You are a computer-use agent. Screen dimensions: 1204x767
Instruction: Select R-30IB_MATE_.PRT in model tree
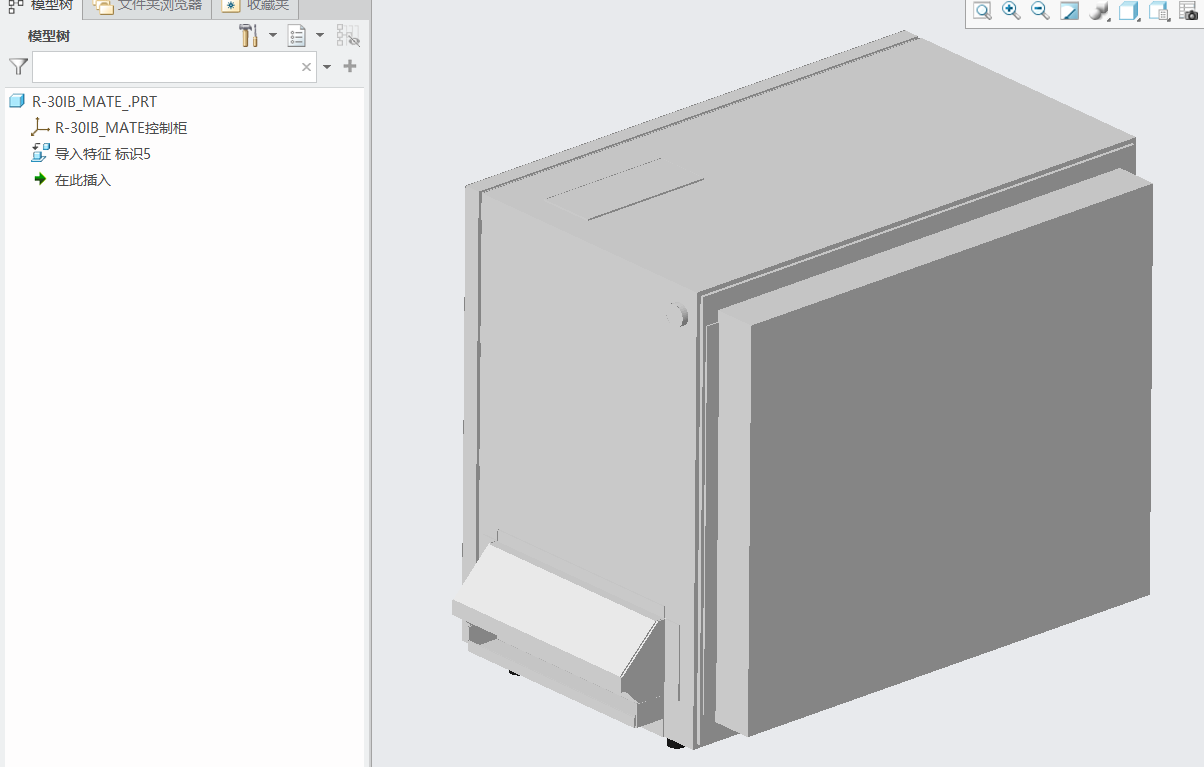click(x=94, y=101)
